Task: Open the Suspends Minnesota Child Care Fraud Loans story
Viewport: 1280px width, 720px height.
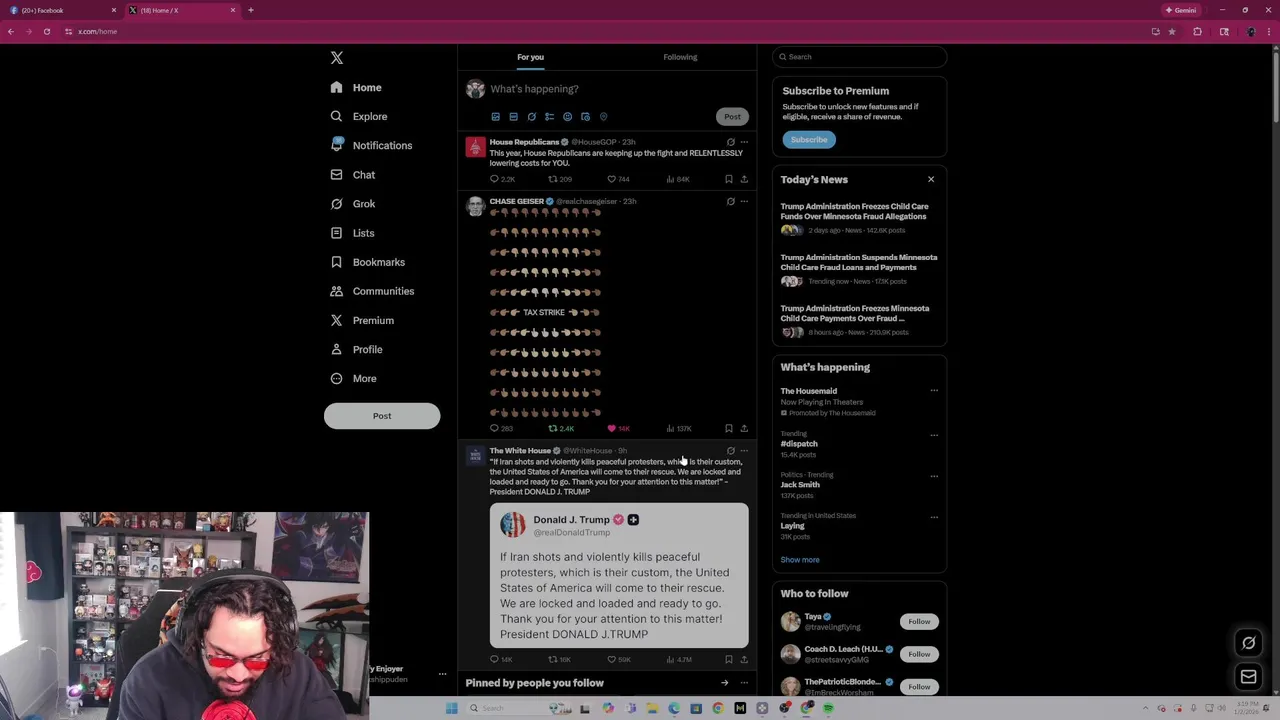Action: point(858,270)
